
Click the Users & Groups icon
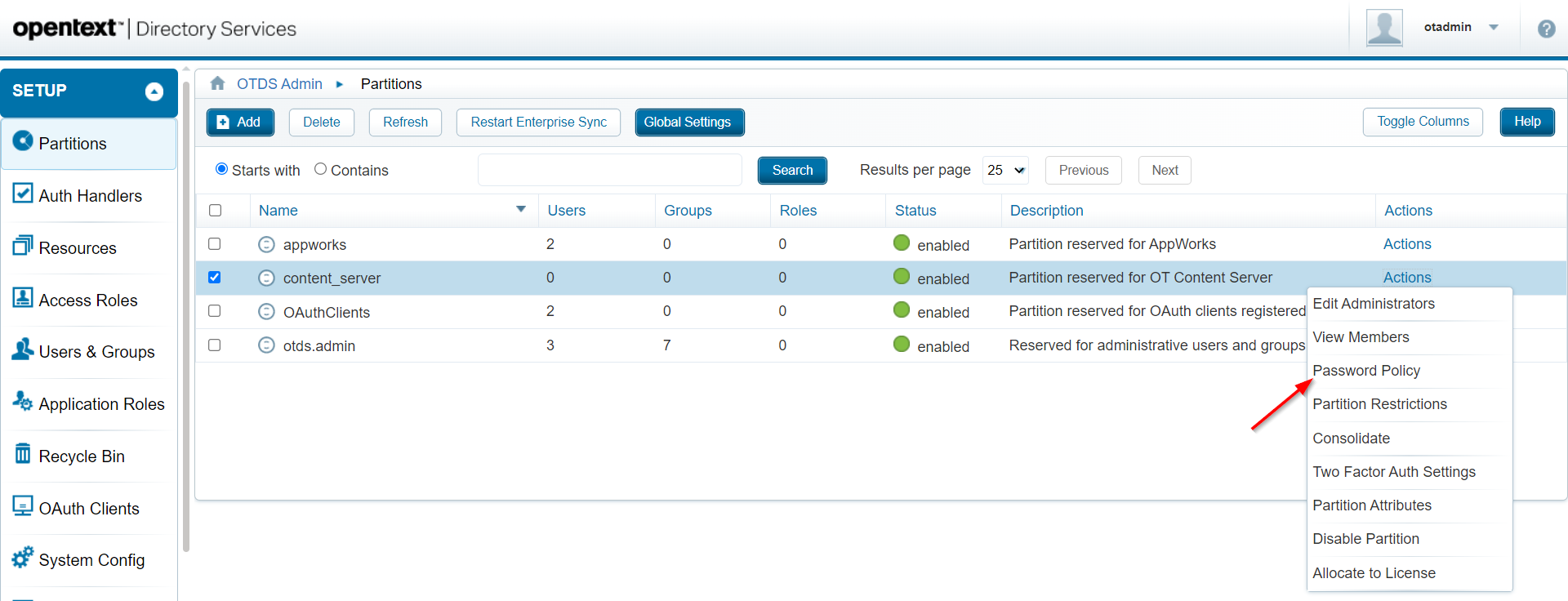tap(23, 349)
